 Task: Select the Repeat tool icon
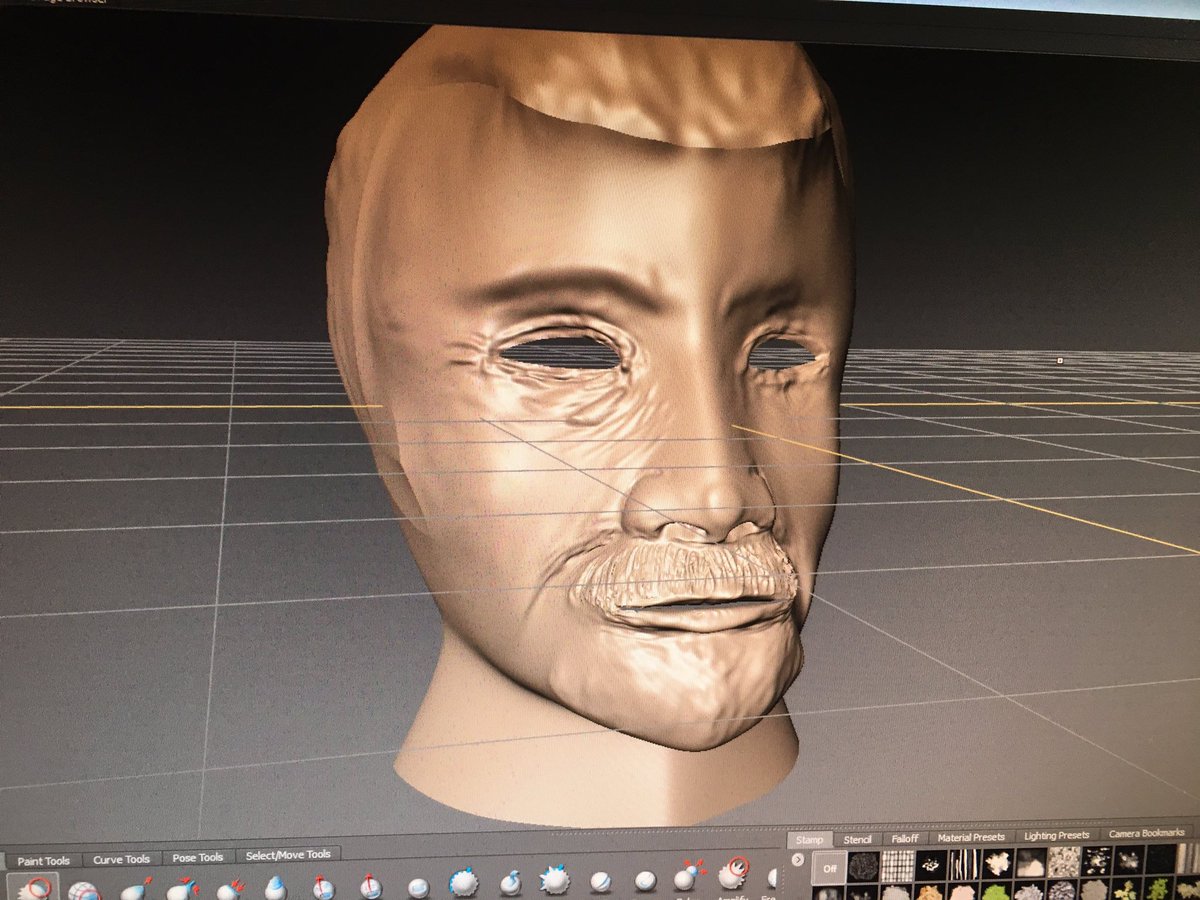(x=370, y=886)
